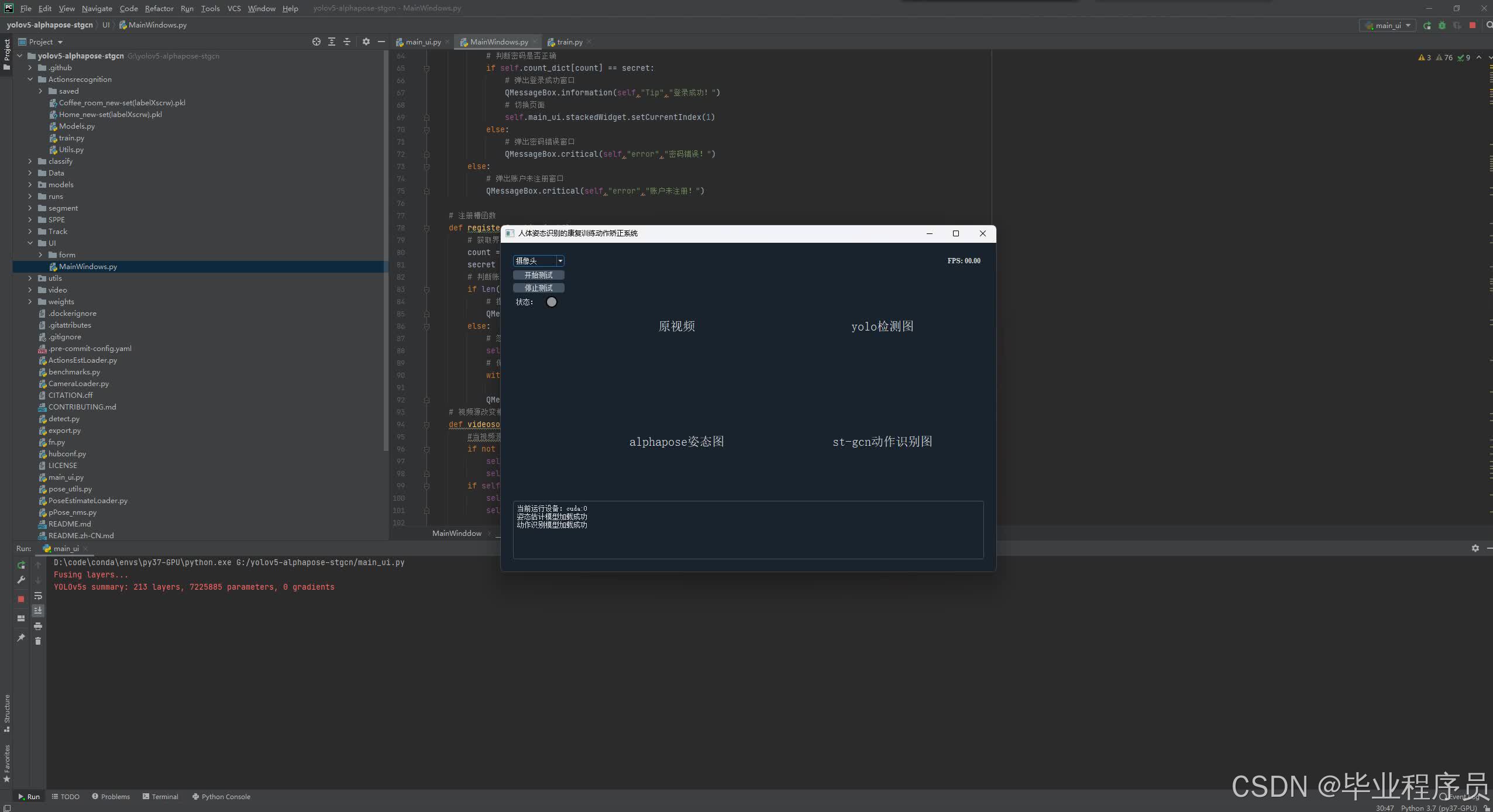Open the 摄像头 video source combo box

coord(538,261)
